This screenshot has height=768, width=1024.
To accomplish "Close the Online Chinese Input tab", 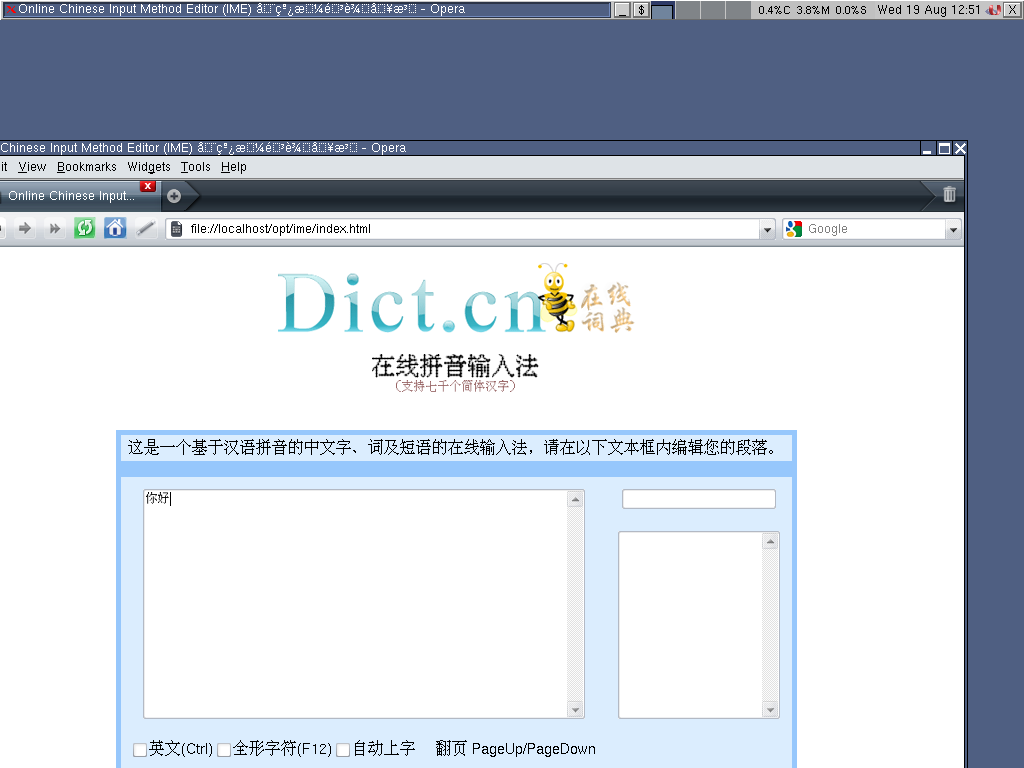I will point(148,186).
